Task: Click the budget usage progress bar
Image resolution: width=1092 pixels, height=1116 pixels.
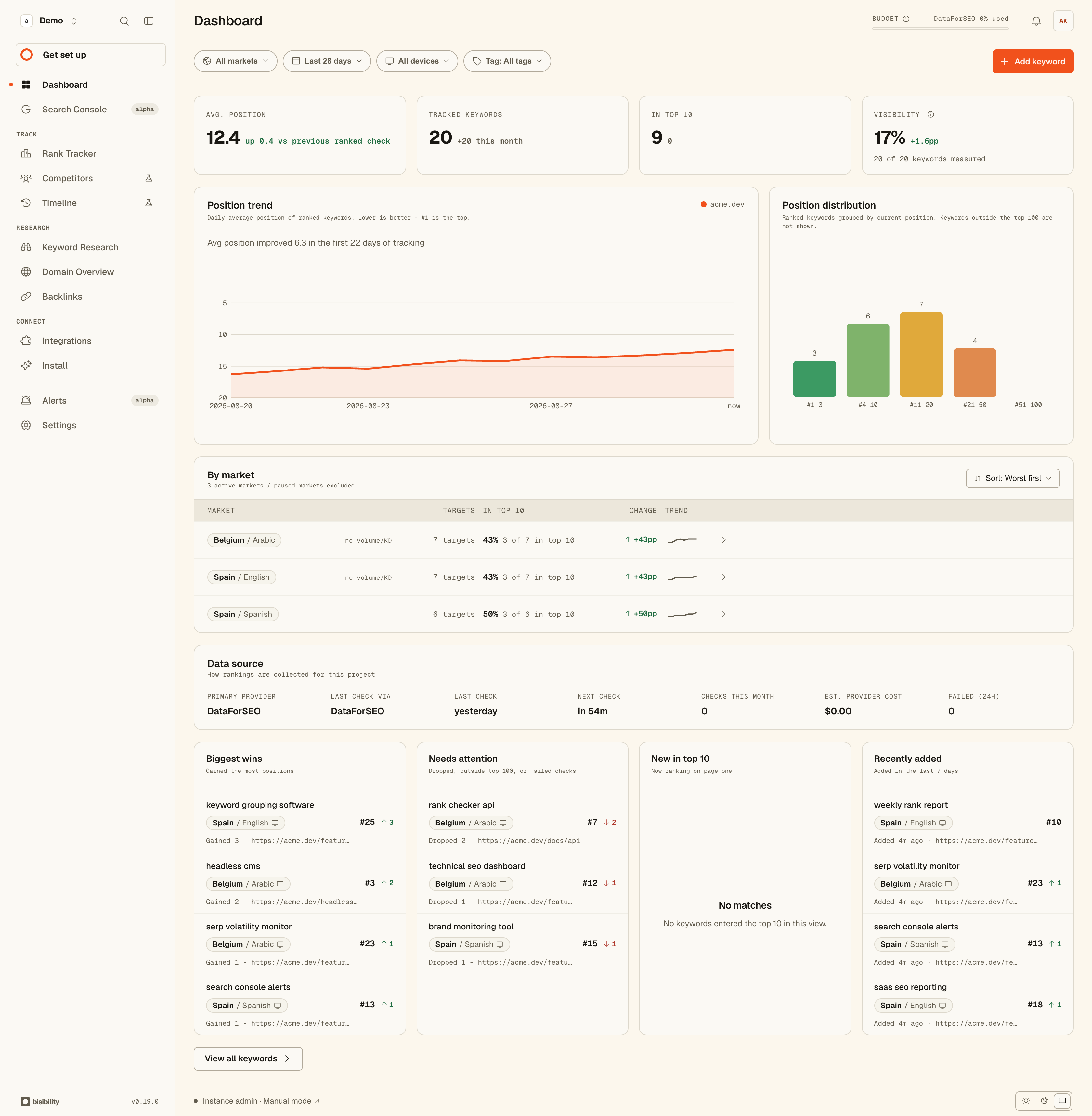Action: pos(940,29)
